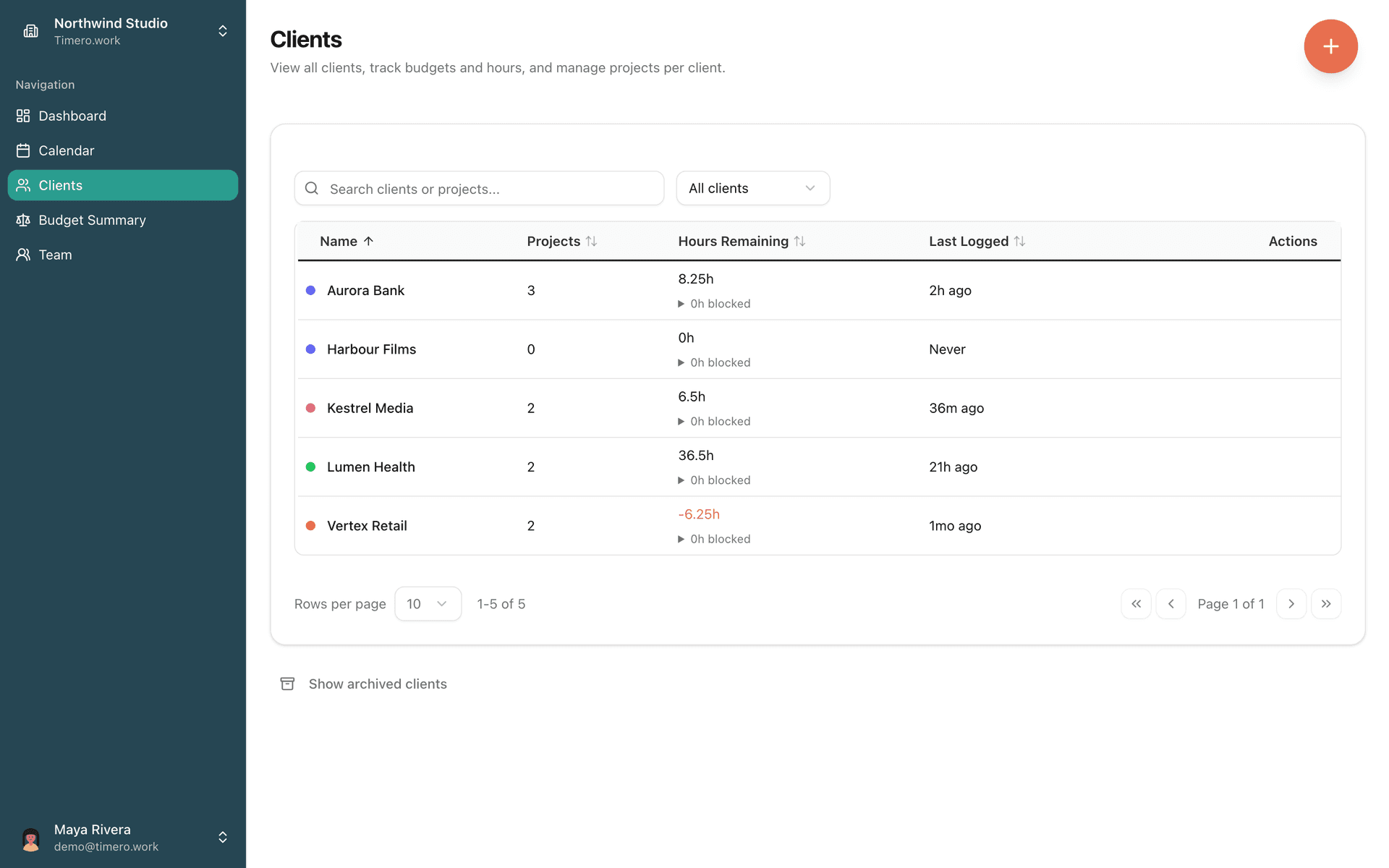The height and width of the screenshot is (868, 1389).
Task: Open the Calendar navigation item
Action: click(x=123, y=150)
